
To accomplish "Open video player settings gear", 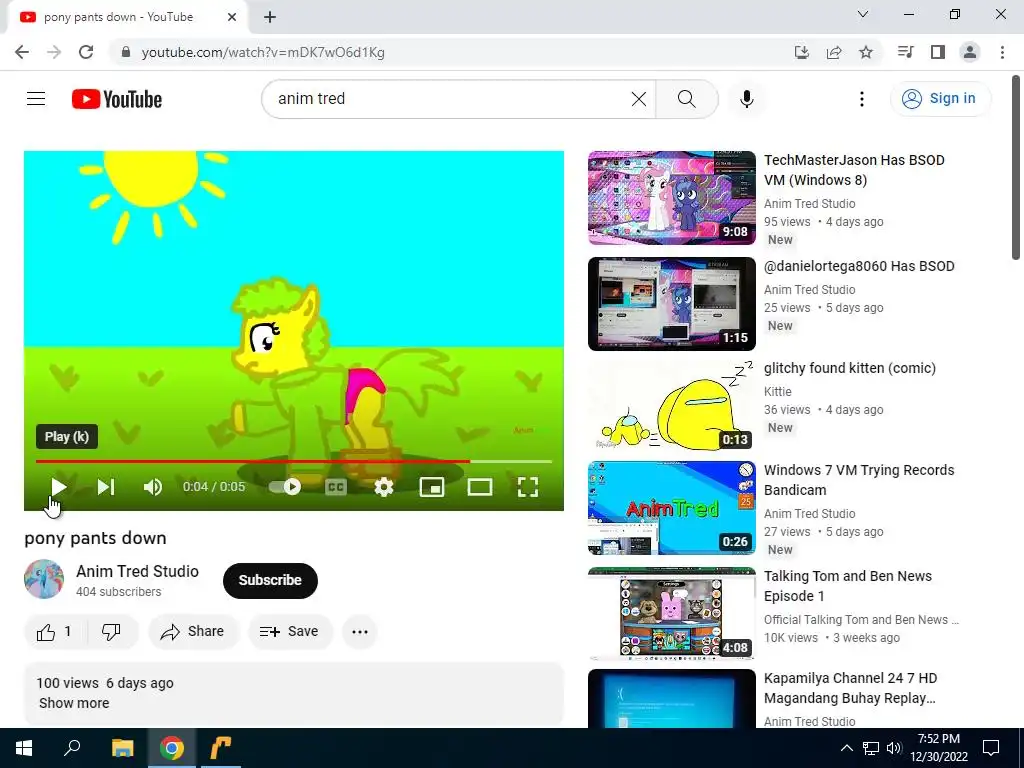I will point(384,487).
